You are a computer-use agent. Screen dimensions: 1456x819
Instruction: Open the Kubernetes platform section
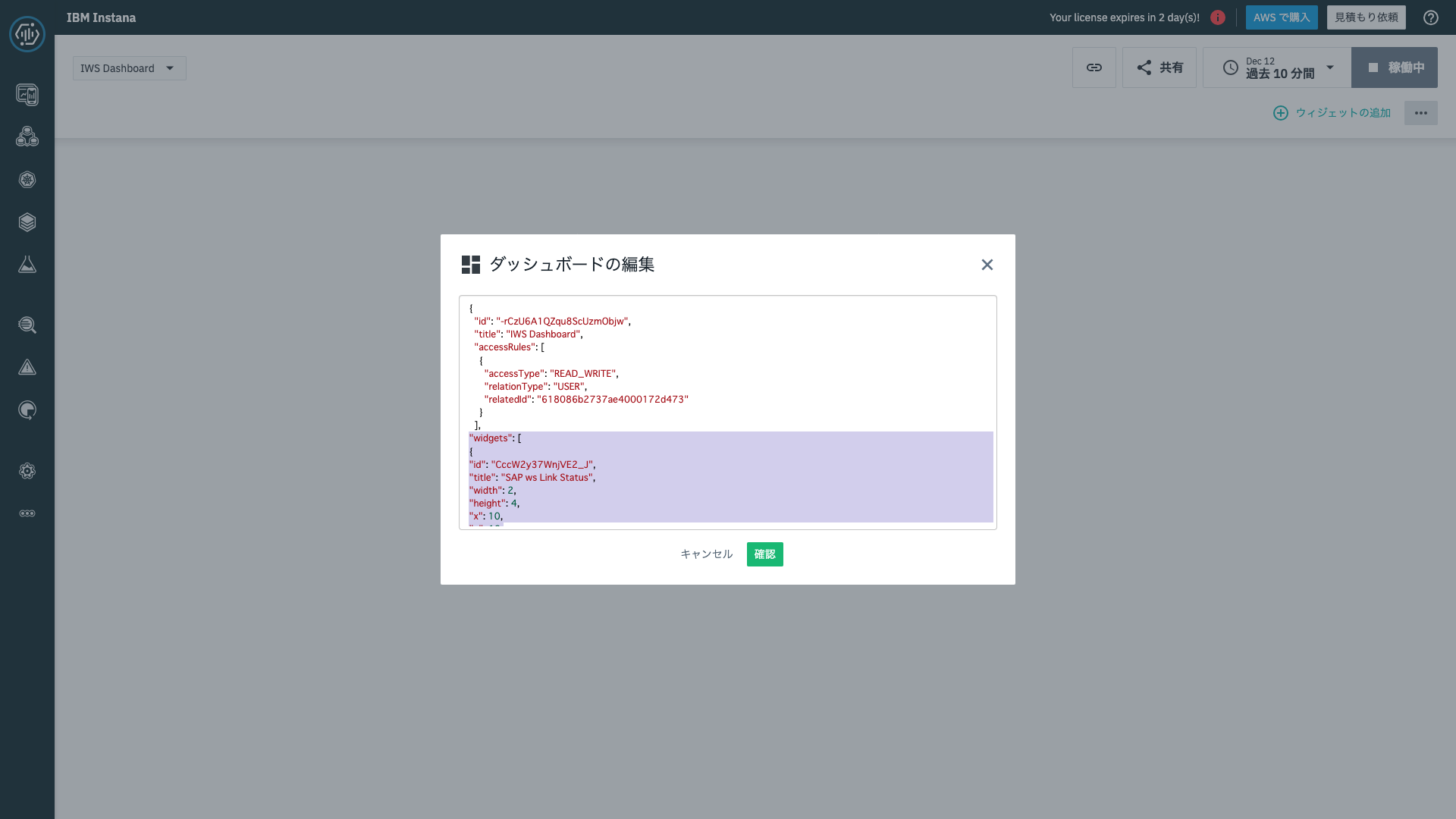coord(27,180)
